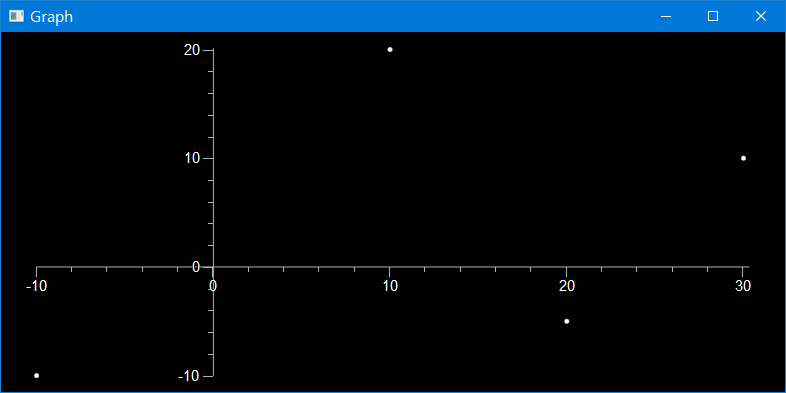This screenshot has height=393, width=786.
Task: Minimize the Graph window
Action: pyautogui.click(x=666, y=16)
